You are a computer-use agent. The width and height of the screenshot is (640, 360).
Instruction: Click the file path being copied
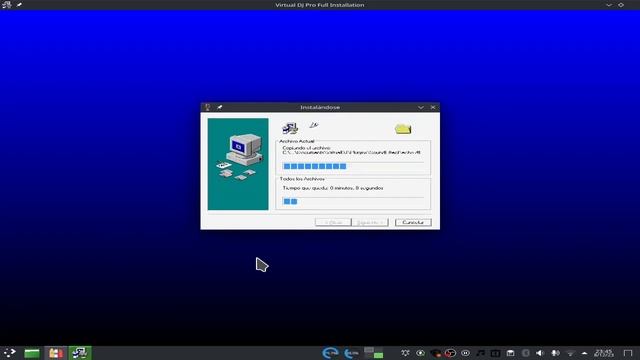tap(351, 153)
